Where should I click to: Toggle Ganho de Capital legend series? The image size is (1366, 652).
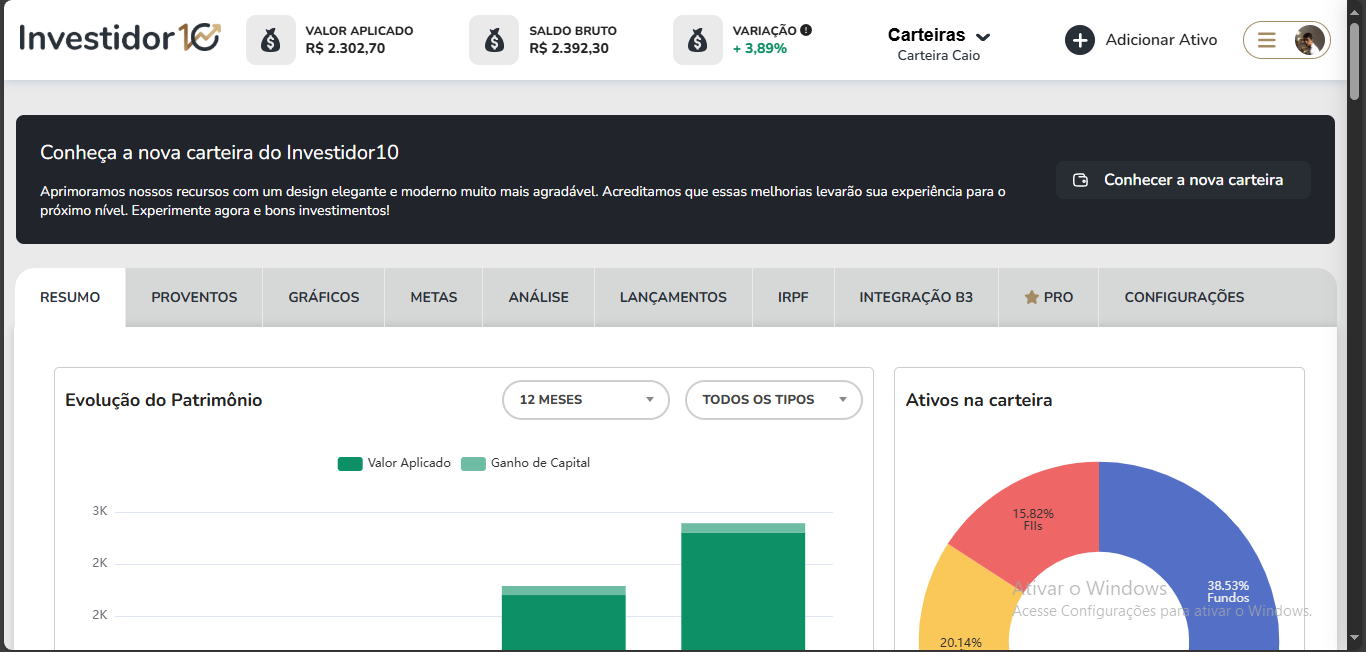(x=526, y=463)
